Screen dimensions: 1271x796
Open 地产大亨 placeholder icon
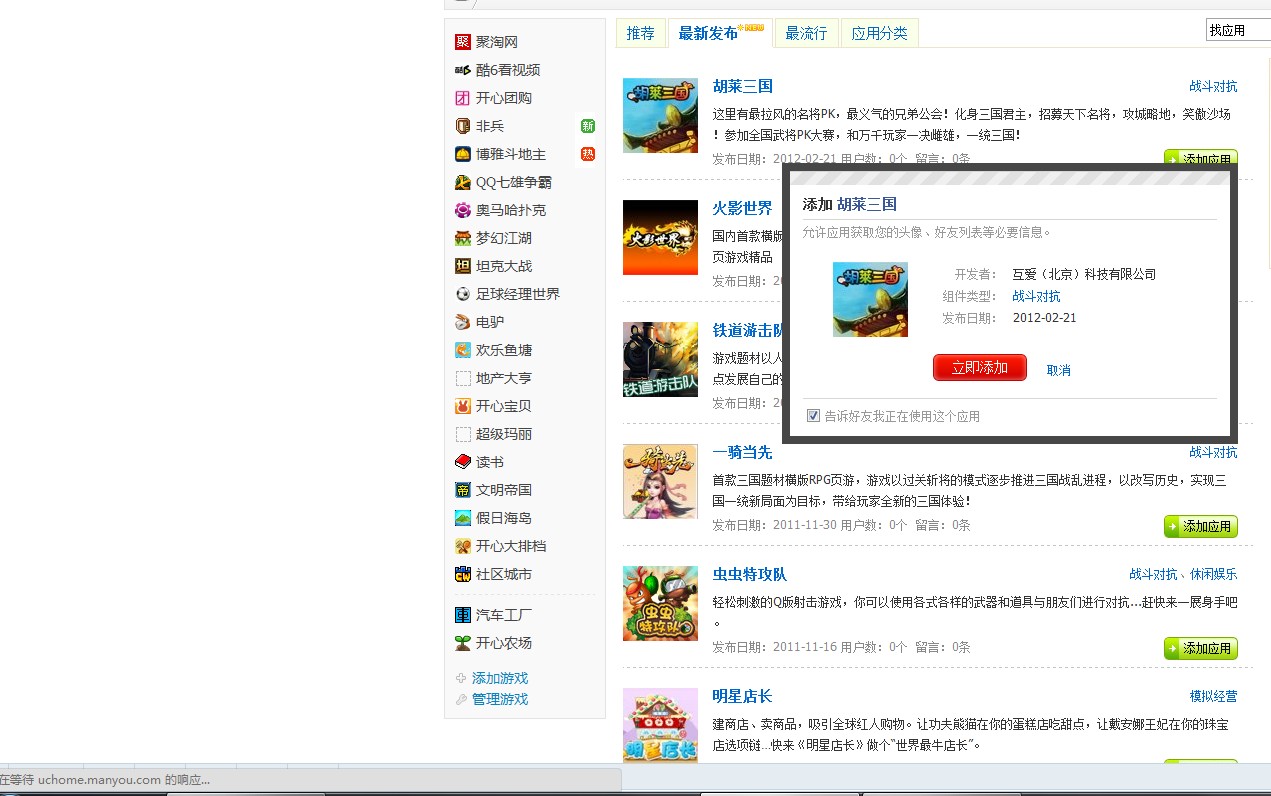462,378
